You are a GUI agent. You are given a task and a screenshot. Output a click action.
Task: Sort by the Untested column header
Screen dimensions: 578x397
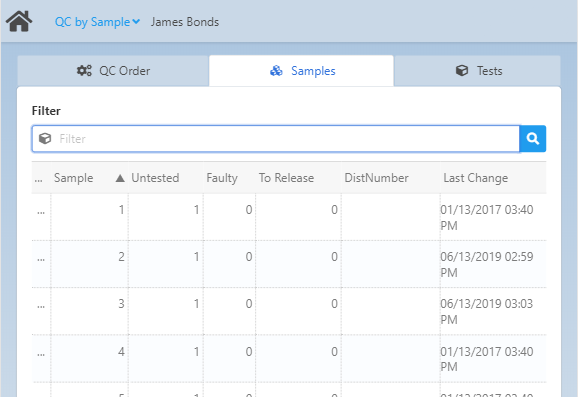155,178
